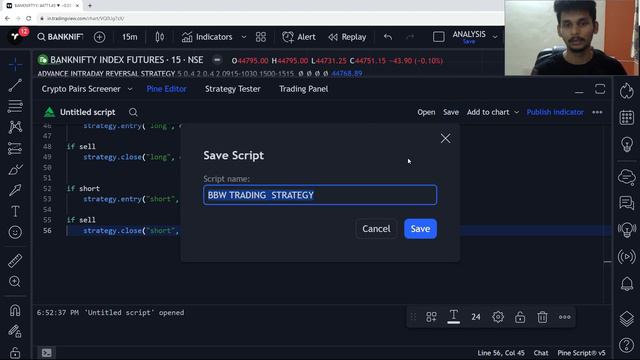The image size is (640, 360).
Task: Open the hotlists flame icon in right sidebar
Action: coord(627,91)
